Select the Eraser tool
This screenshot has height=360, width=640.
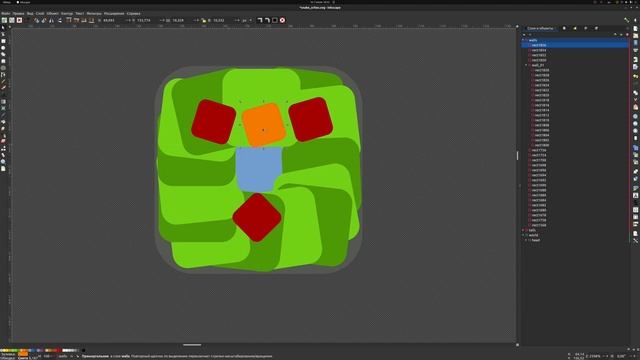point(3,141)
